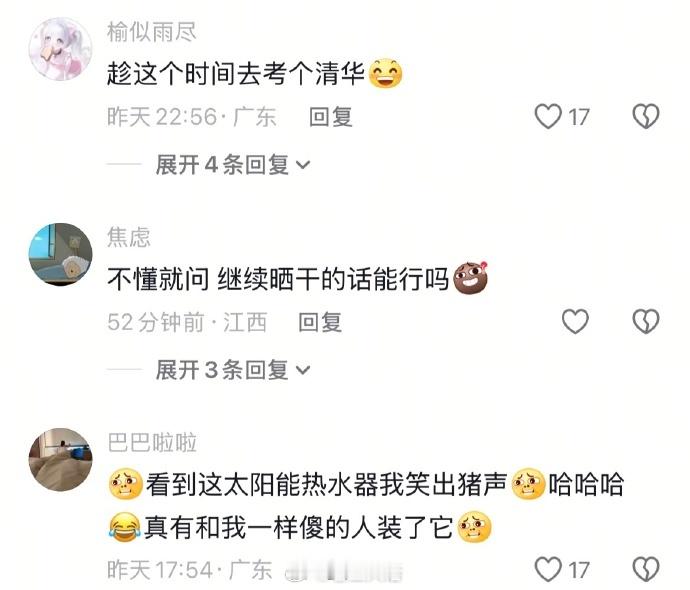Like the 巴巴啦啦 solar water heater comment

click(x=548, y=569)
